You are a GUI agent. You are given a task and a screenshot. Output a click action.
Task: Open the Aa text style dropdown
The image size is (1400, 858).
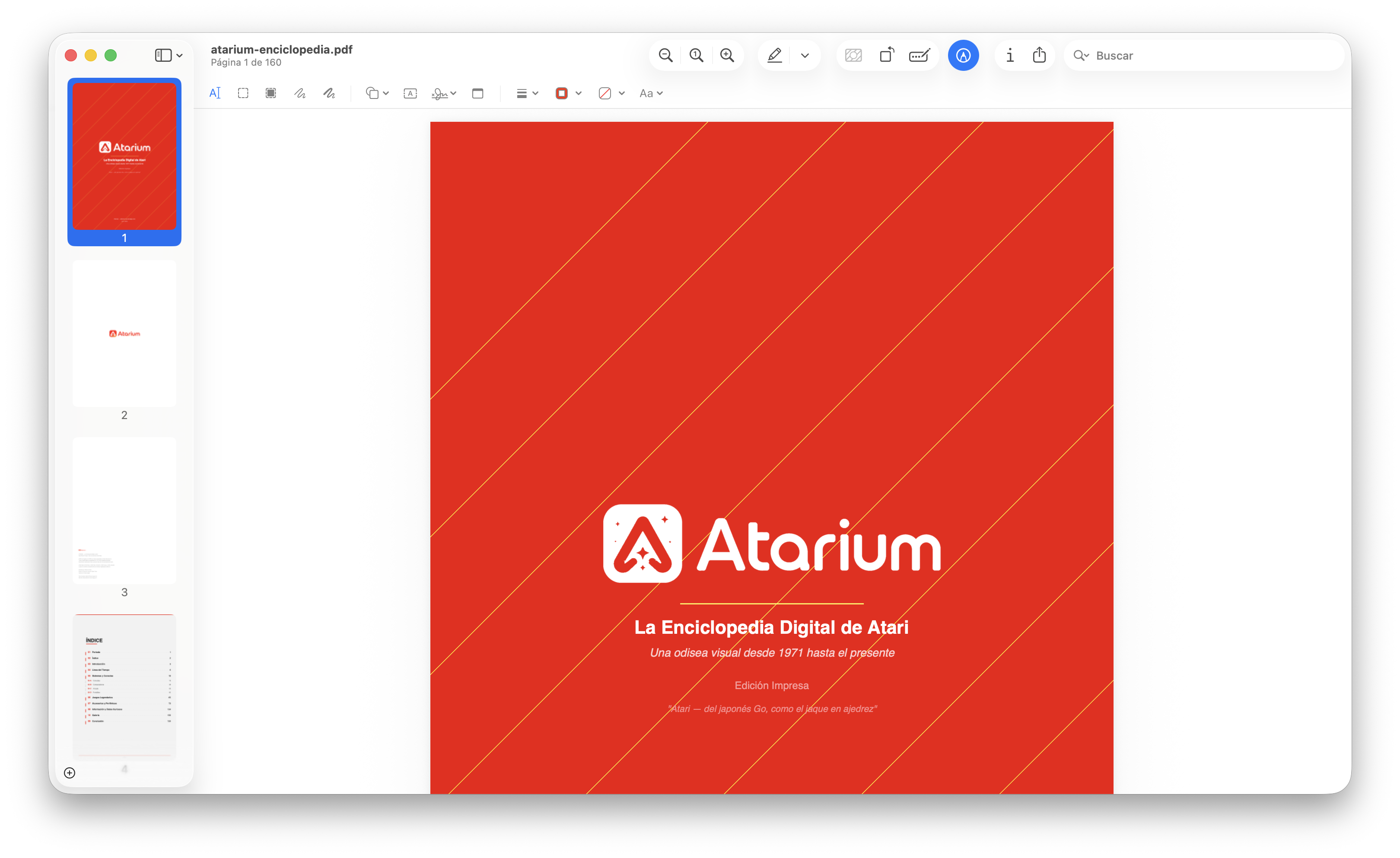click(x=651, y=93)
